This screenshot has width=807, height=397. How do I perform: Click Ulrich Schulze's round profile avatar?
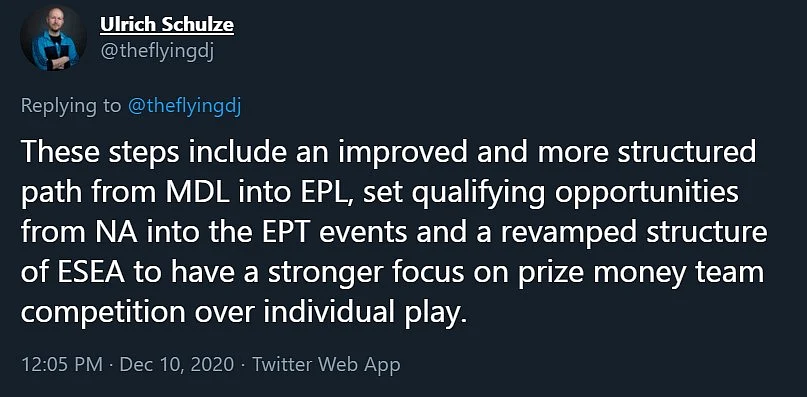click(53, 38)
